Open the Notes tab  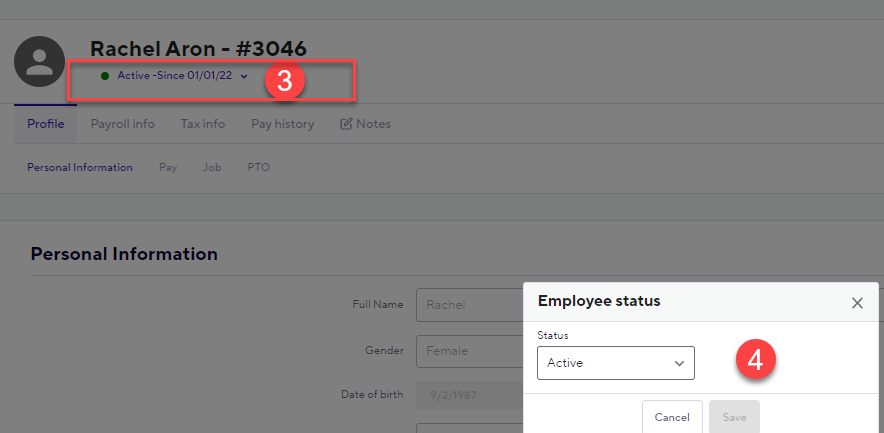coord(365,123)
